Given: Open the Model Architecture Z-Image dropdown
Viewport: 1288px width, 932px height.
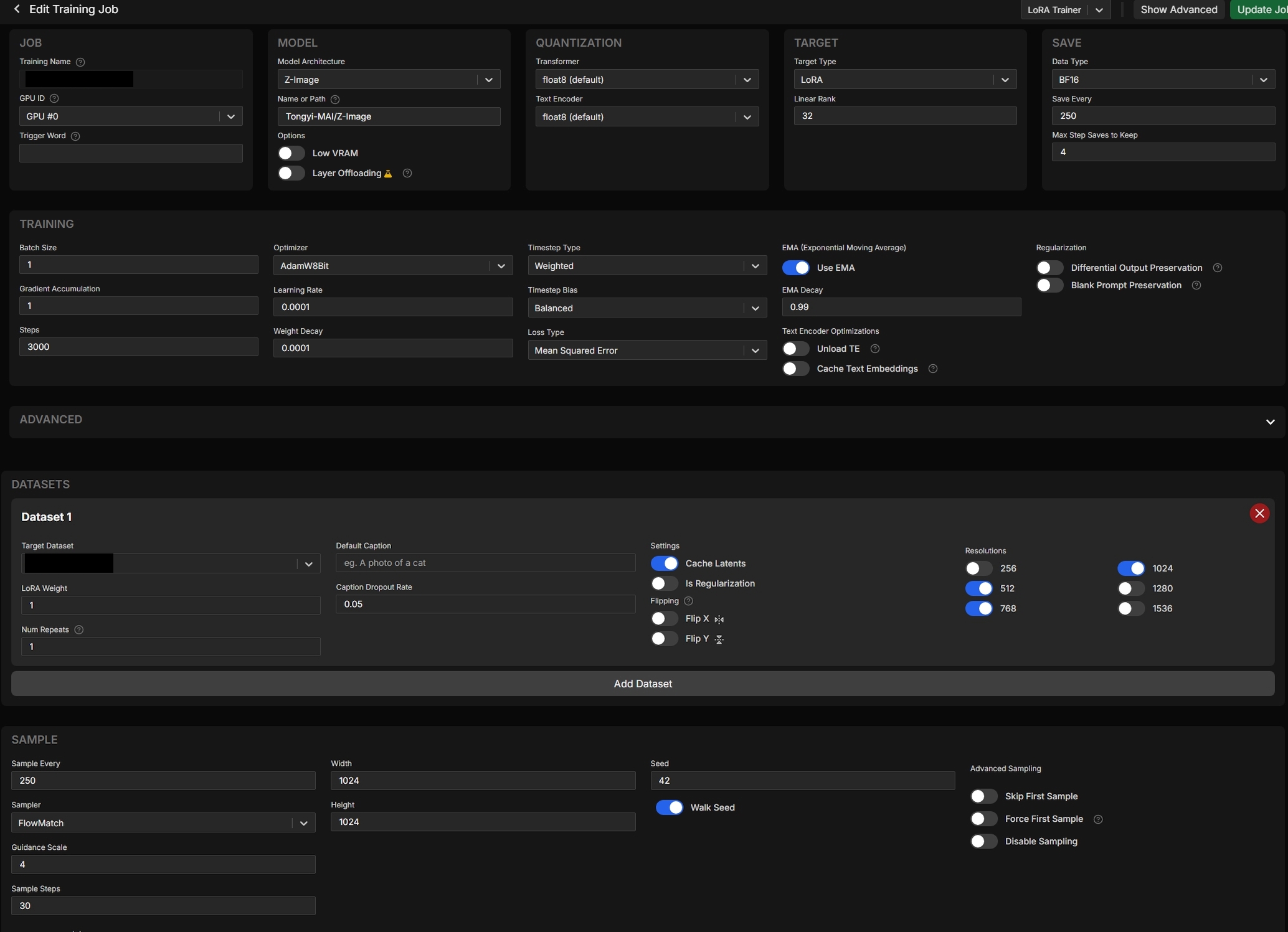Looking at the screenshot, I should pyautogui.click(x=389, y=80).
